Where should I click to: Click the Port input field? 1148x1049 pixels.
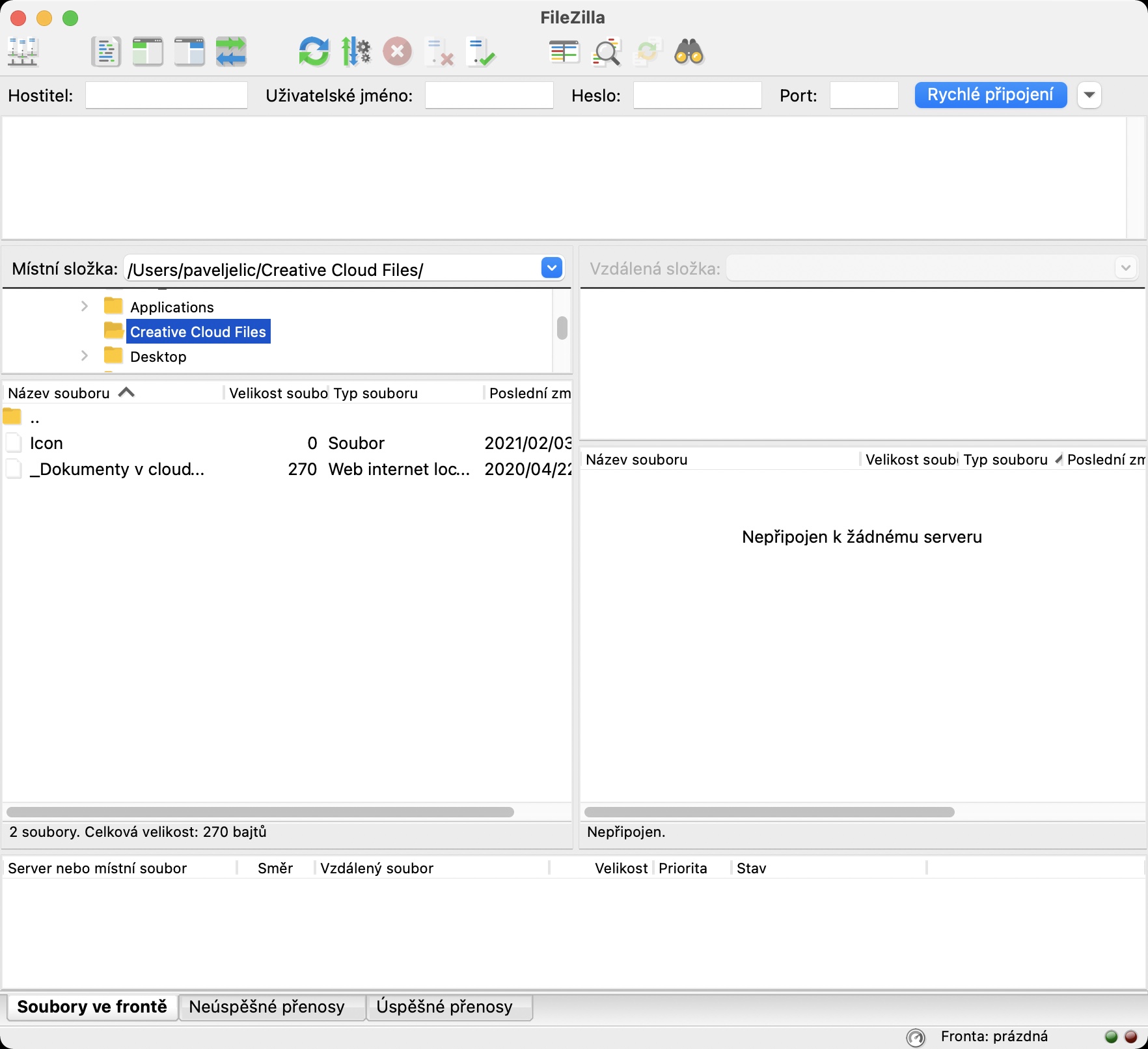(x=864, y=96)
